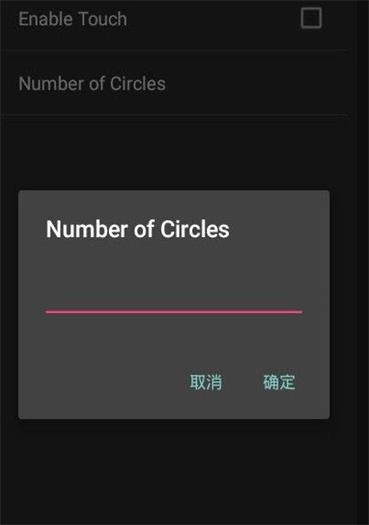The image size is (369, 525).
Task: Click empty dialog space under the title
Action: tap(174, 261)
